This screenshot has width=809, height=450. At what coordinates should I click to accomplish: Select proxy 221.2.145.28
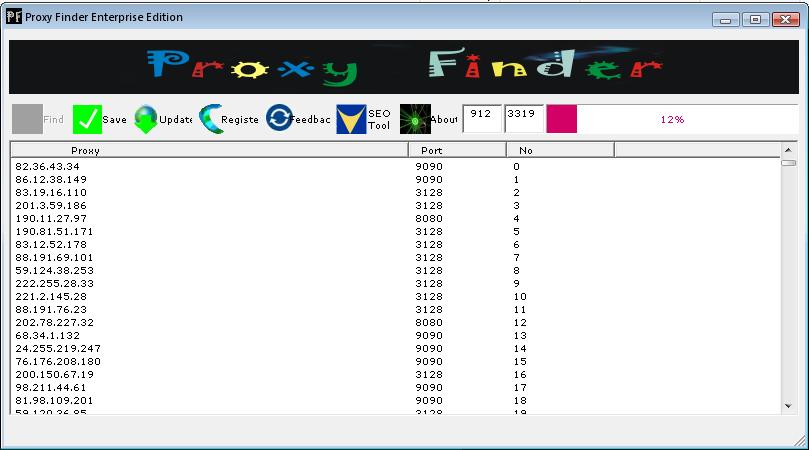51,296
